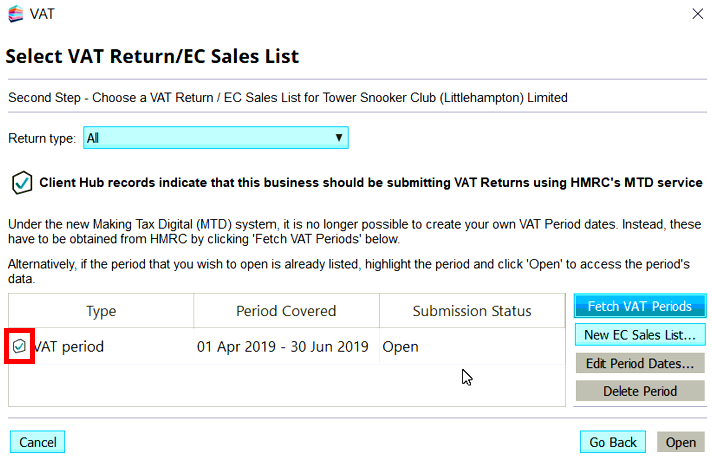Click the Go Back button
This screenshot has height=462, width=712.
[612, 442]
